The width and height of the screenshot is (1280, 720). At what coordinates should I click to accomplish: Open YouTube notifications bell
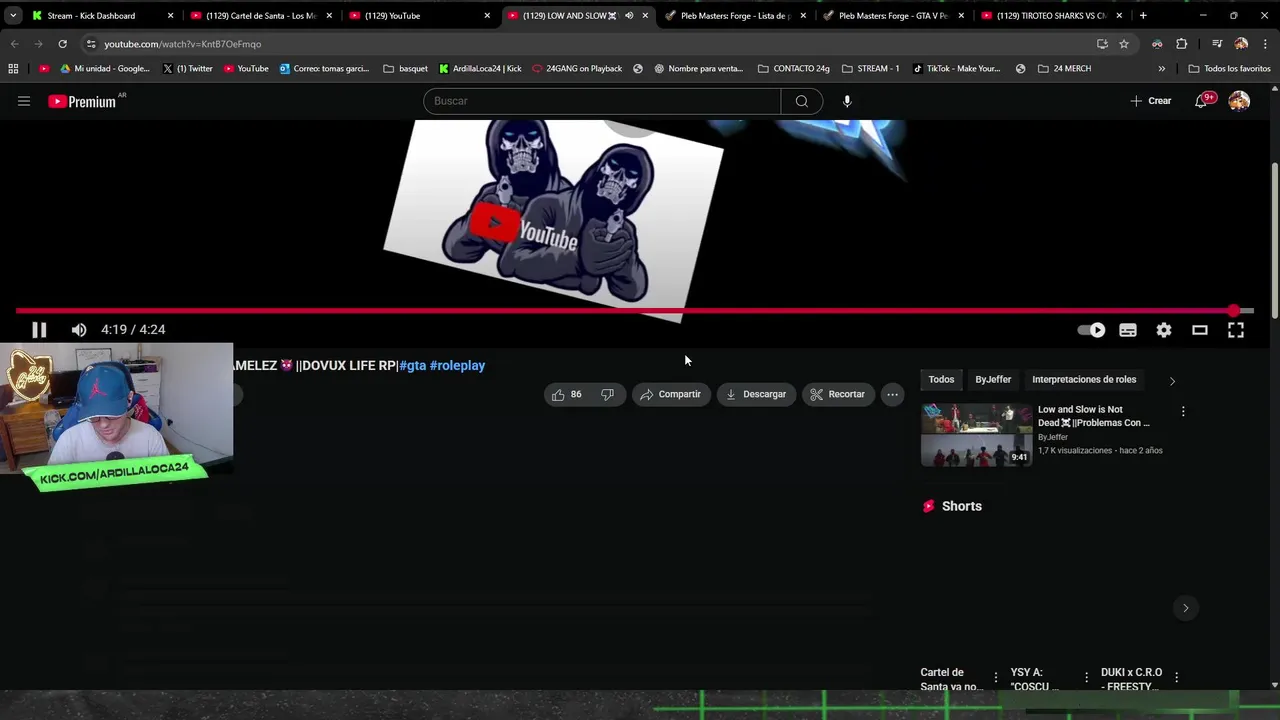click(1202, 101)
